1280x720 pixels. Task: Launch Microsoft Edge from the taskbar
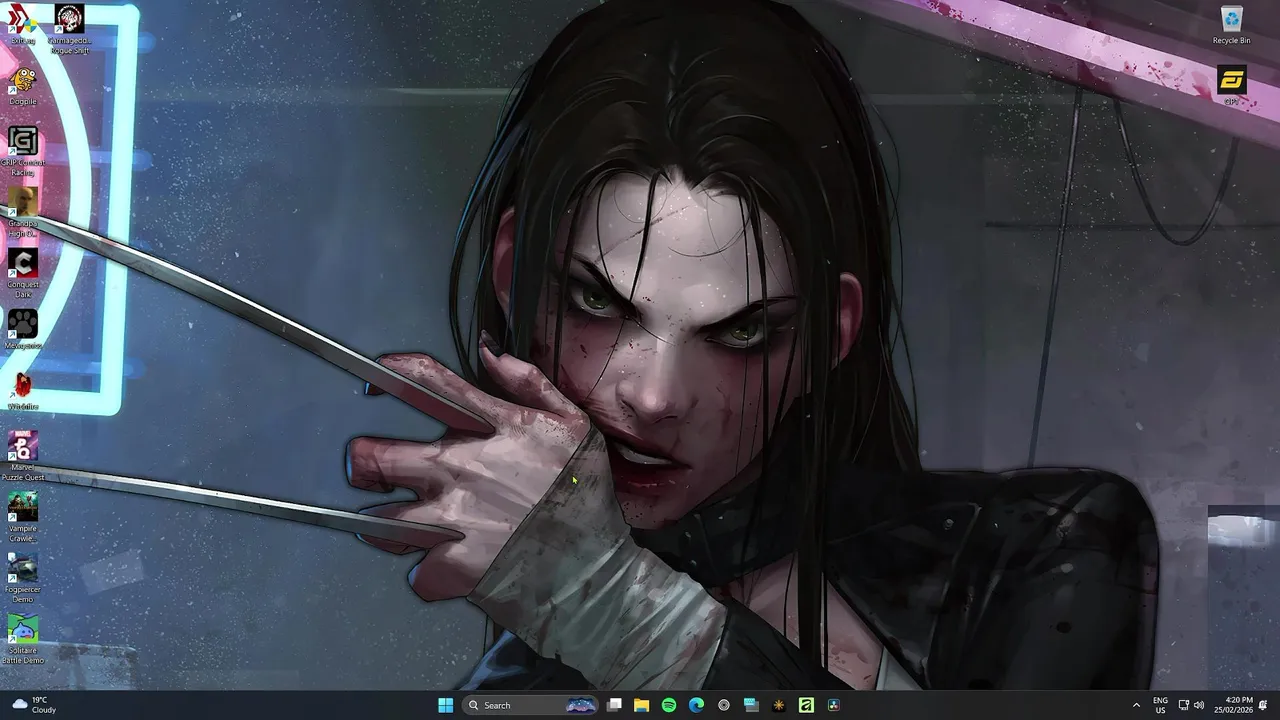[x=697, y=705]
